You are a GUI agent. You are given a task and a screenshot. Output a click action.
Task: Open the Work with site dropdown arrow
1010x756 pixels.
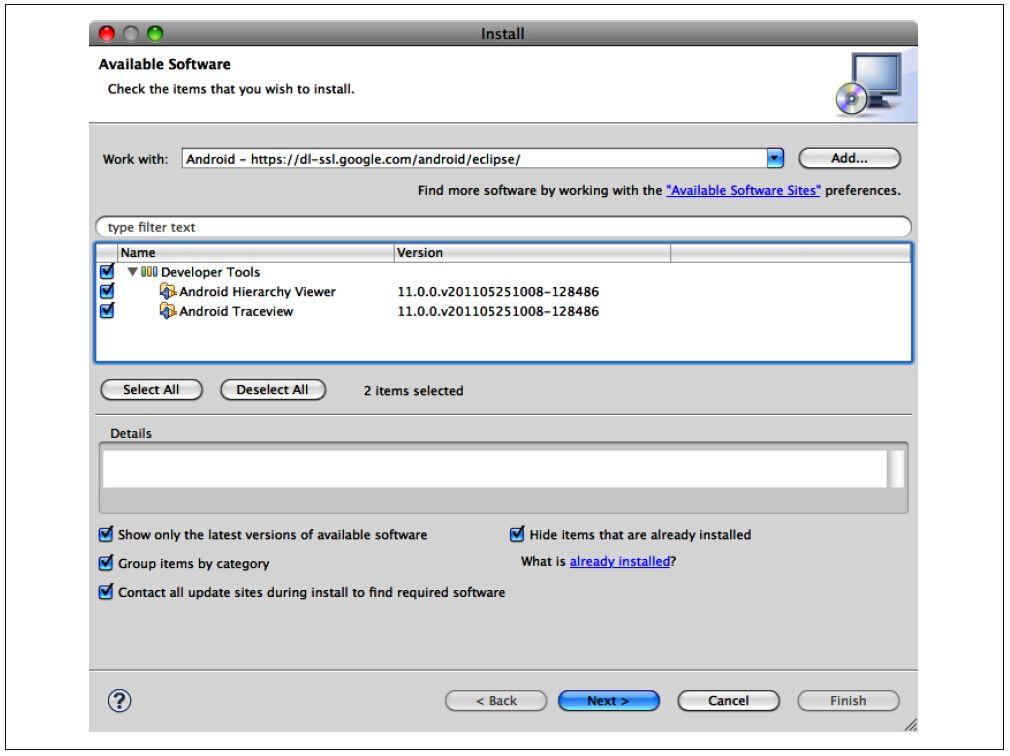coord(775,158)
